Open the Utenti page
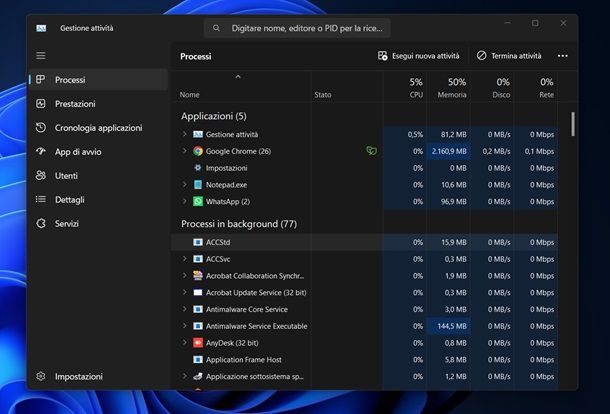Image resolution: width=610 pixels, height=414 pixels. tap(98, 175)
